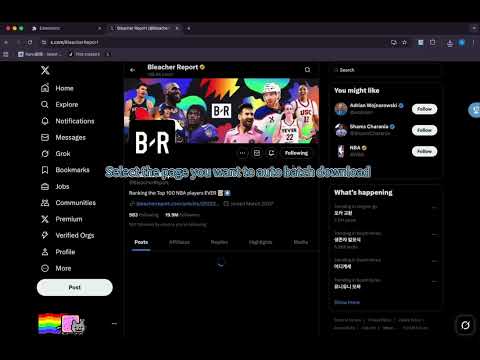Click the B/R profile picture
Viewport: 480px width, 360px height.
[152, 143]
